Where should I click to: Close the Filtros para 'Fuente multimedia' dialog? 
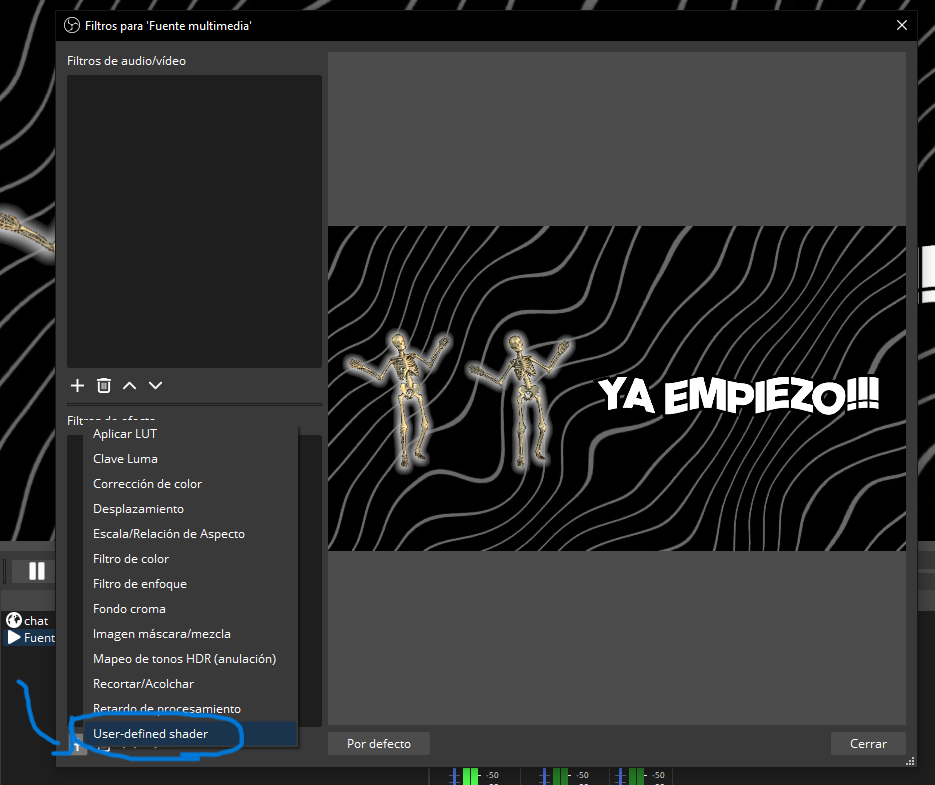(x=902, y=25)
